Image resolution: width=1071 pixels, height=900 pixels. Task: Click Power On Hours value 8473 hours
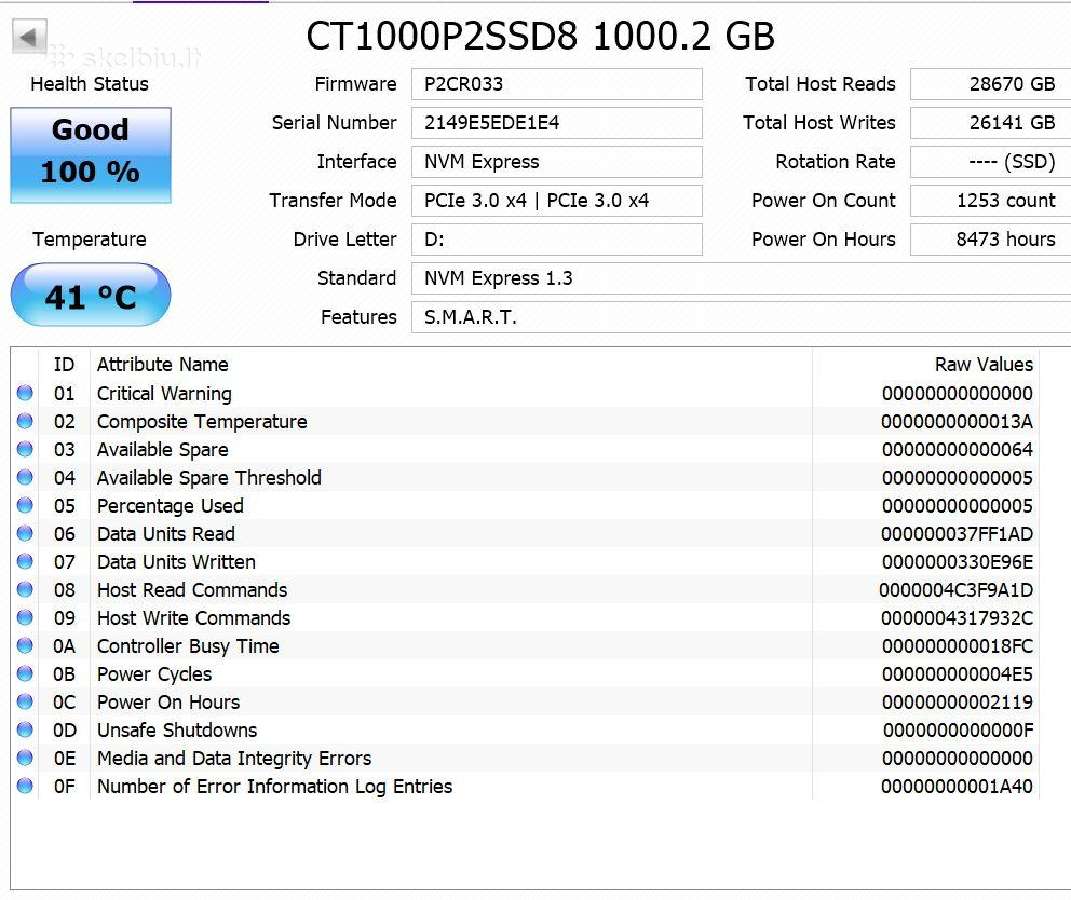point(990,240)
